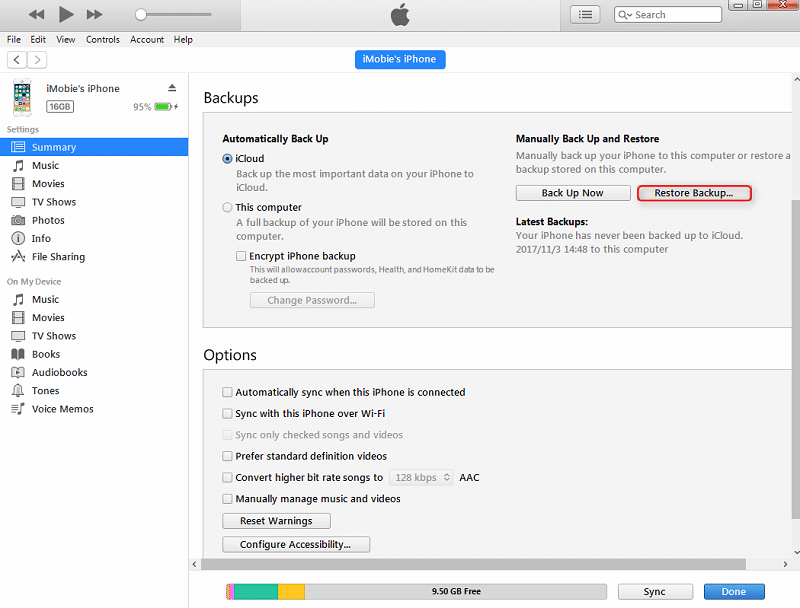Viewport: 800px width, 608px height.
Task: Click the Books icon
Action: pyautogui.click(x=18, y=354)
